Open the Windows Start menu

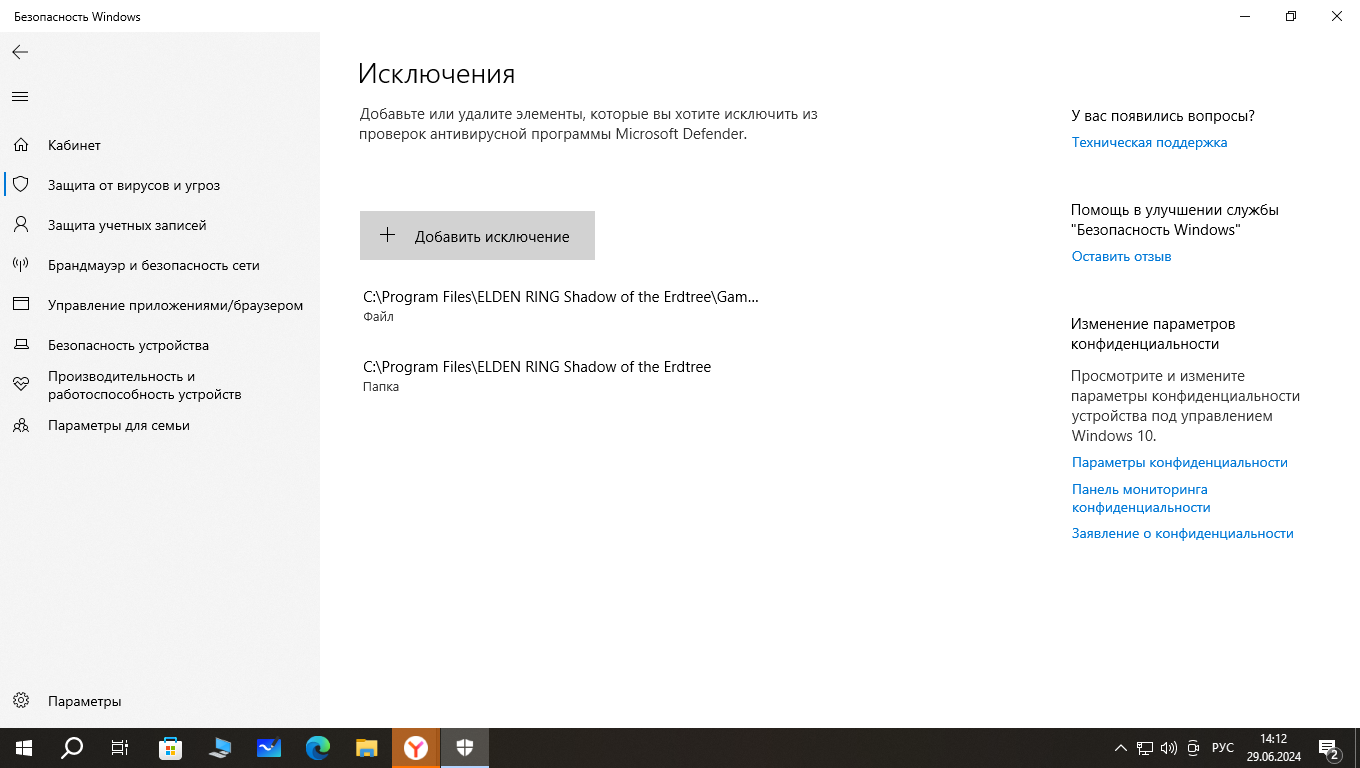pos(24,748)
